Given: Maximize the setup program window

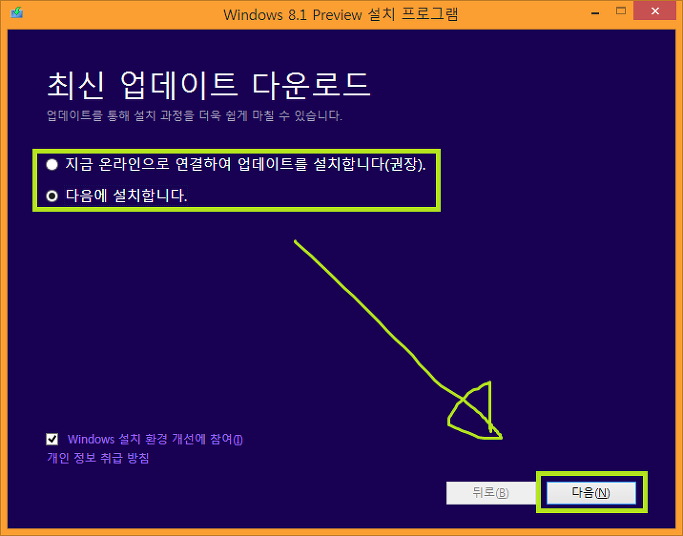Looking at the screenshot, I should click(621, 11).
